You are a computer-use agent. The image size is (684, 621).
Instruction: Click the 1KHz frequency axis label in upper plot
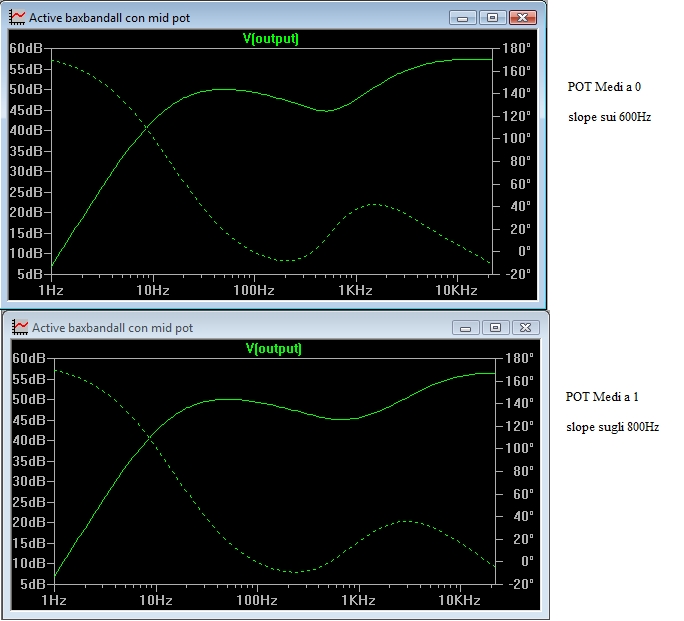point(355,290)
